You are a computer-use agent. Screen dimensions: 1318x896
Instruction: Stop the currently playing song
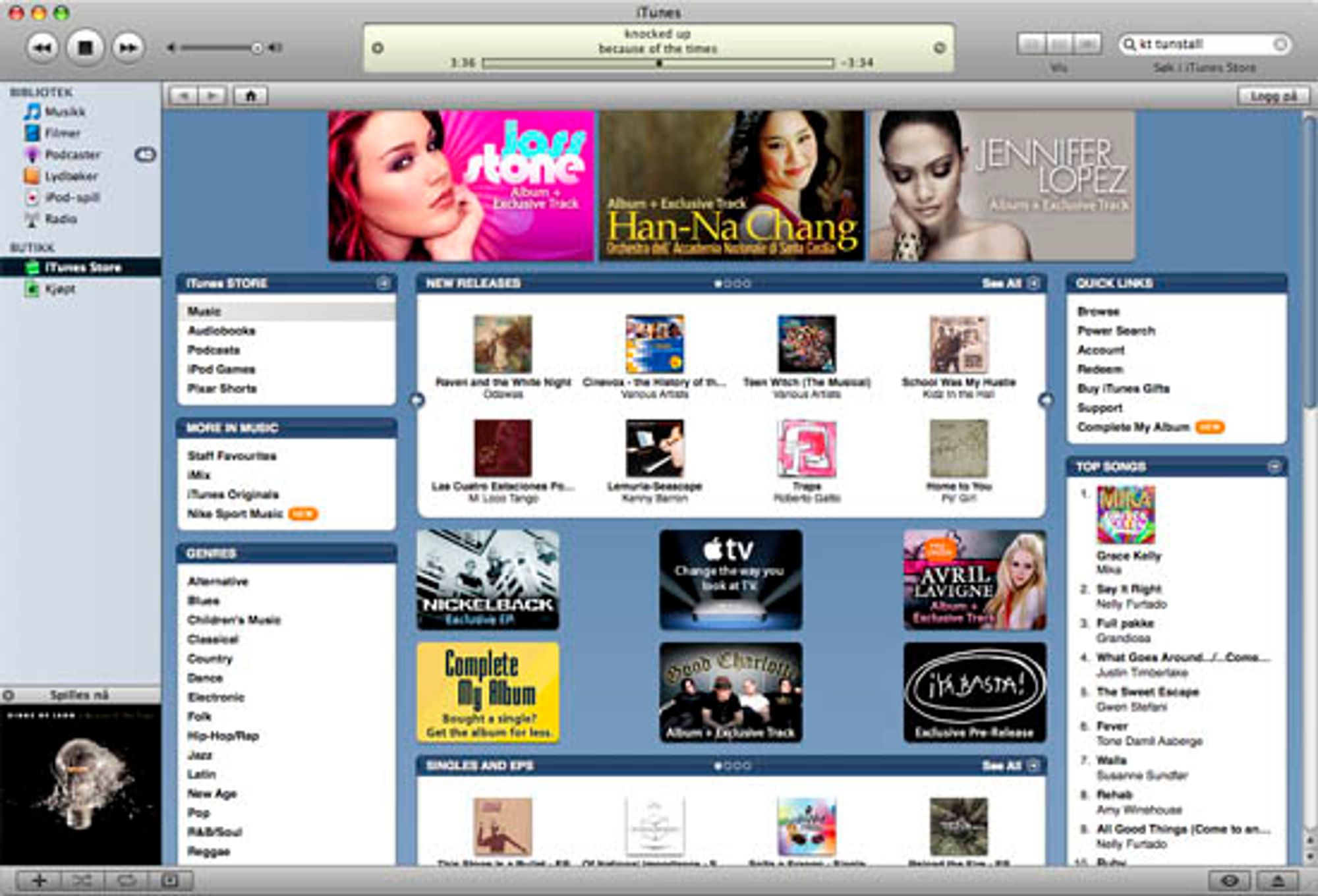coord(85,47)
